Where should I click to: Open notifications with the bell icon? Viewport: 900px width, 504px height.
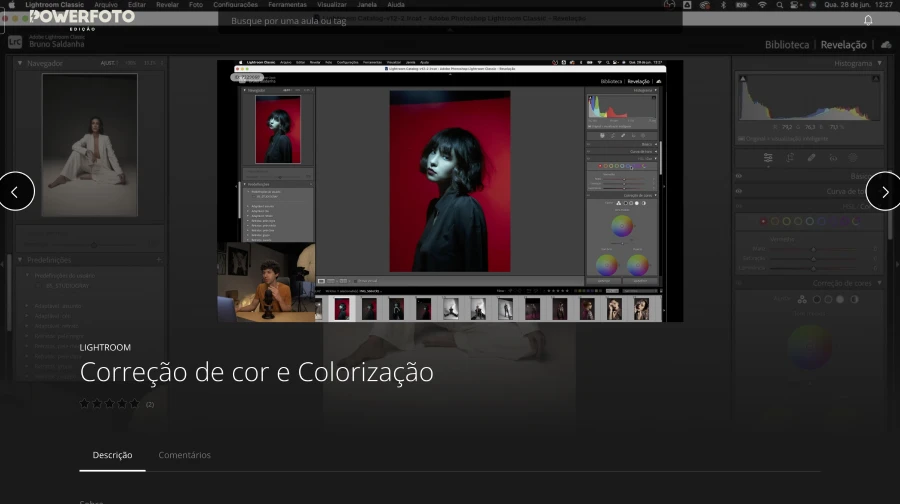868,20
